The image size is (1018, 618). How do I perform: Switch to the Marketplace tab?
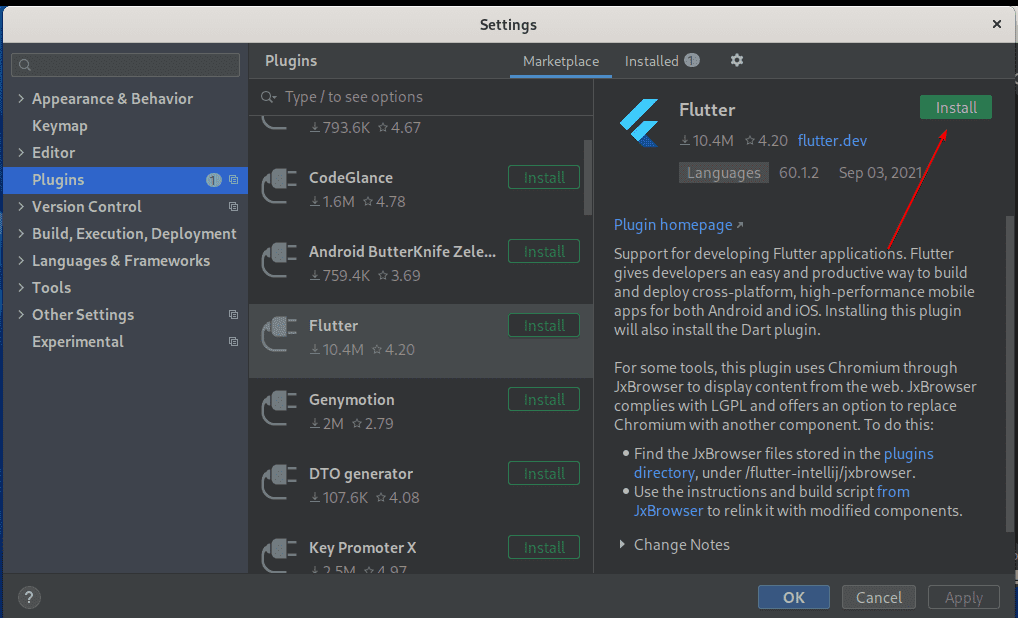561,61
